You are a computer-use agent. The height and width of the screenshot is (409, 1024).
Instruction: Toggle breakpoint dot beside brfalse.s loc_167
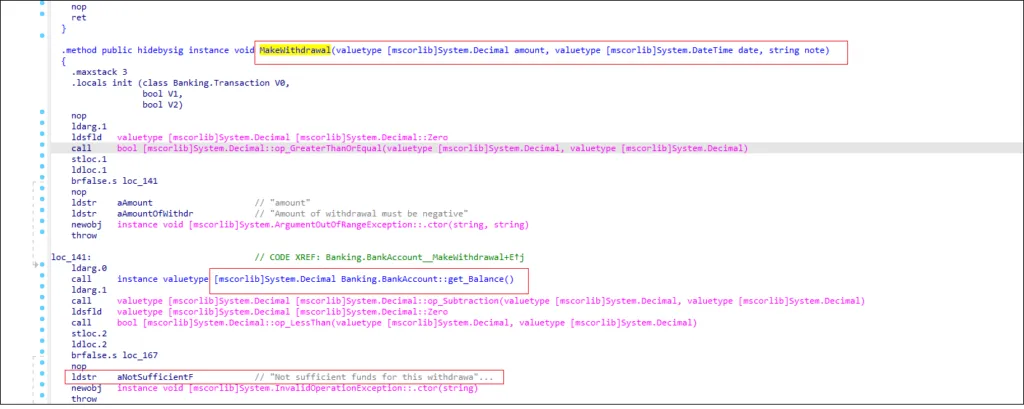click(42, 353)
